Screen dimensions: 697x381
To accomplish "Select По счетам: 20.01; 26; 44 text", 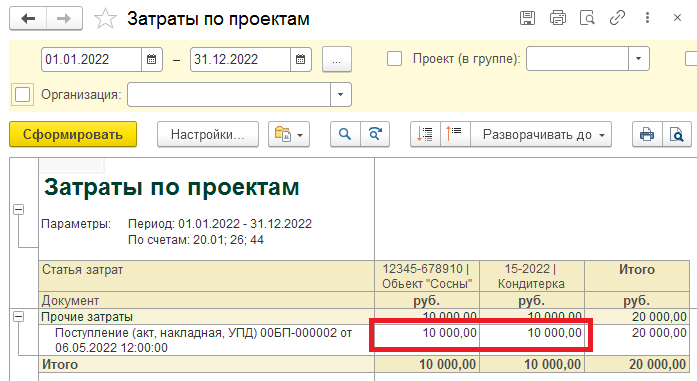I will [x=196, y=240].
